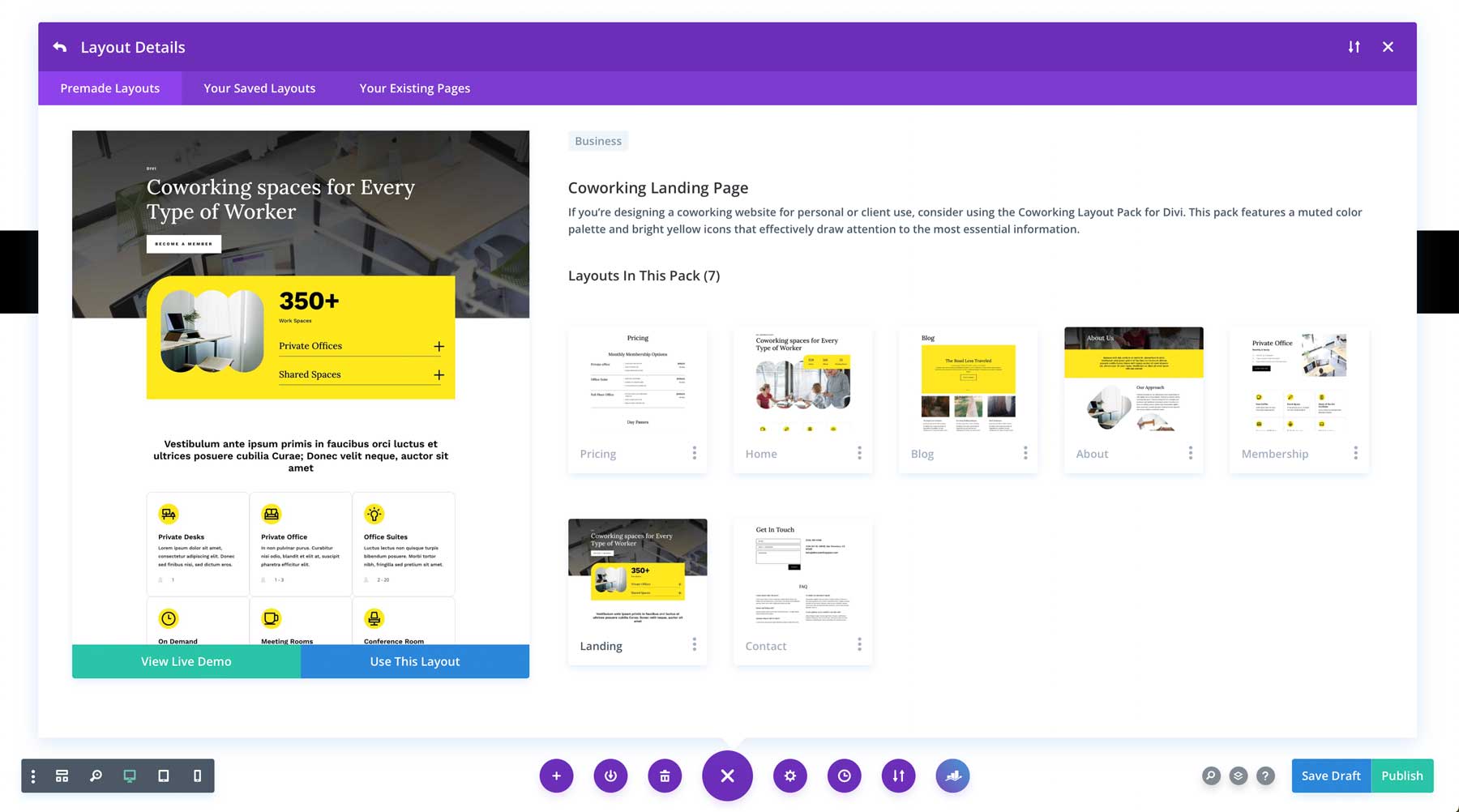The height and width of the screenshot is (812, 1459).
Task: Switch to phone preview mode
Action: [x=195, y=776]
